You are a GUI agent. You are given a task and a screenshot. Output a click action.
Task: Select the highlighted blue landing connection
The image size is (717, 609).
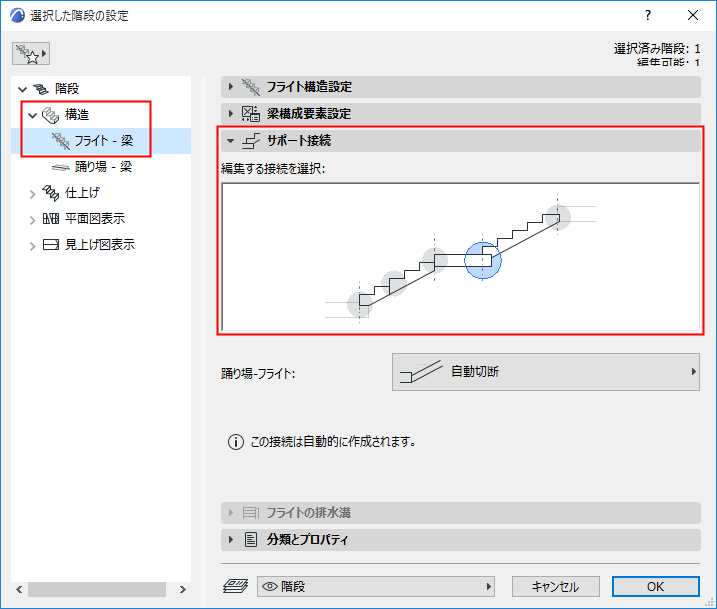pyautogui.click(x=483, y=261)
